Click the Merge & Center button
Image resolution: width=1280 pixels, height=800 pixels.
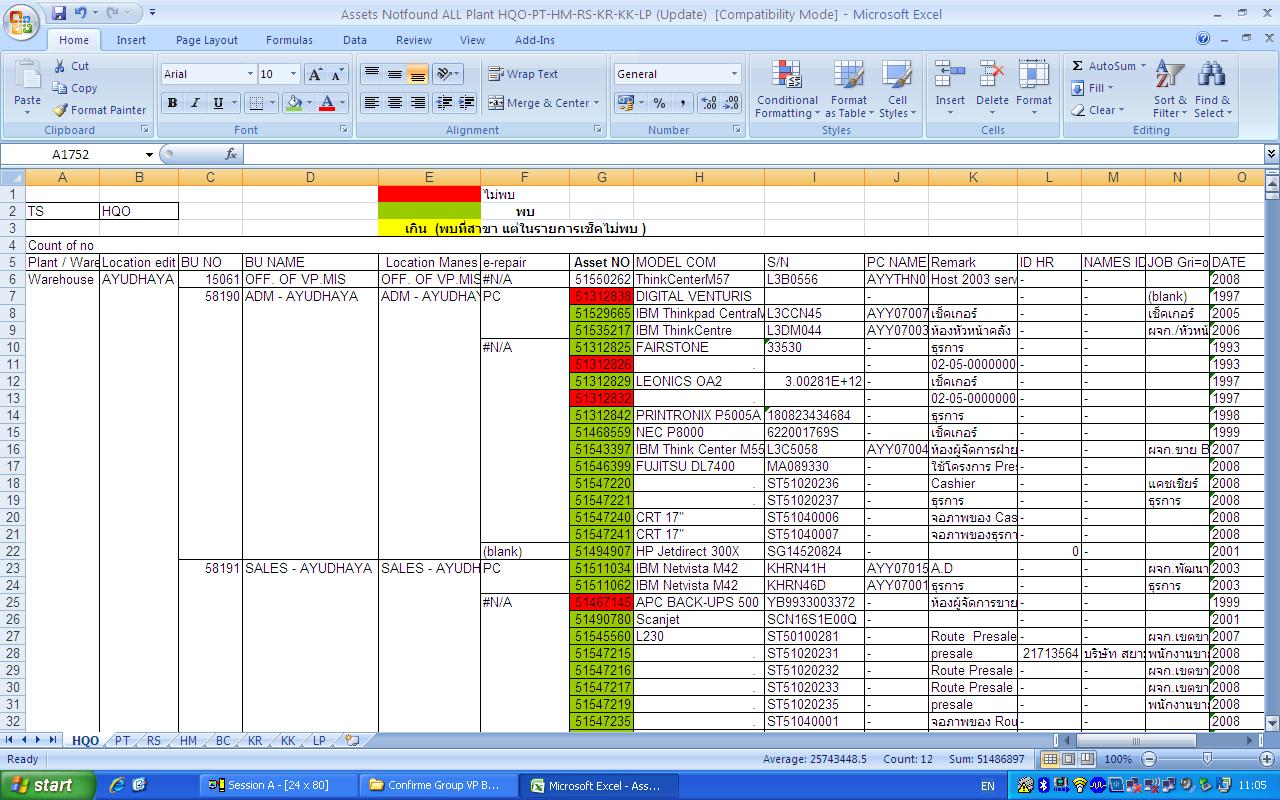point(538,103)
